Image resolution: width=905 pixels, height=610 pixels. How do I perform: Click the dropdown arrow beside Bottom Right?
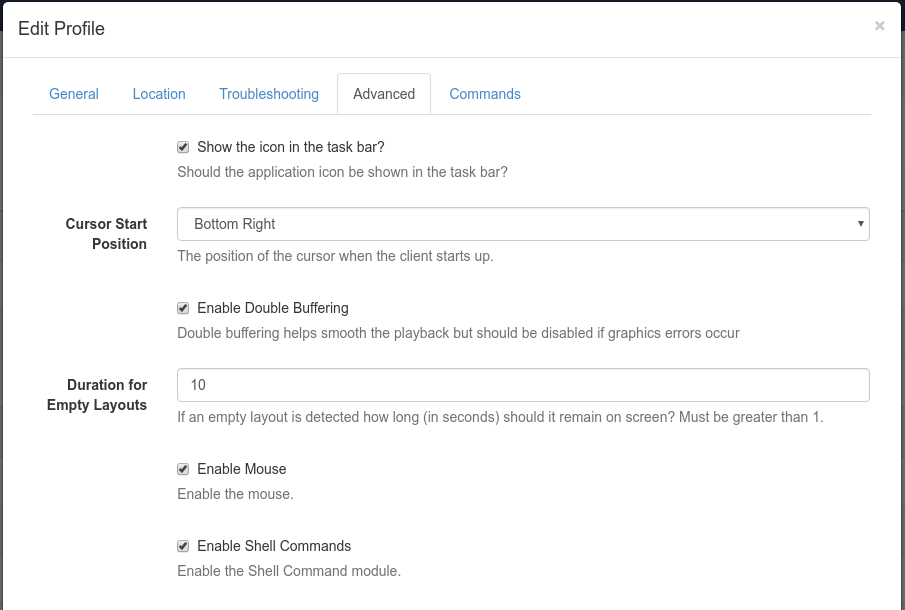tap(860, 224)
